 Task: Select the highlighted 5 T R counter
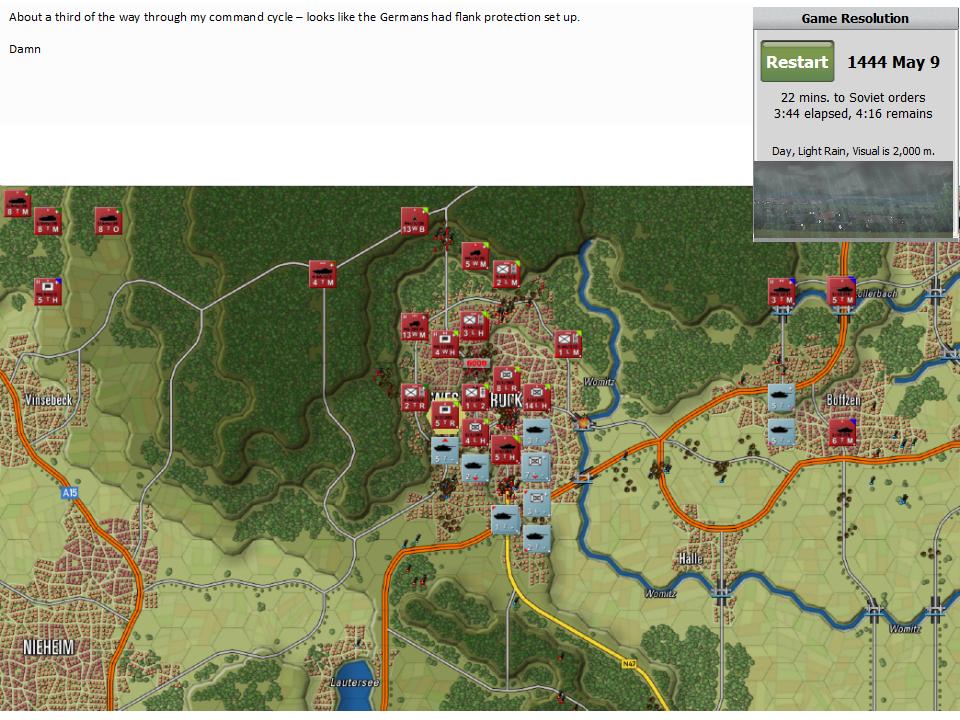445,414
